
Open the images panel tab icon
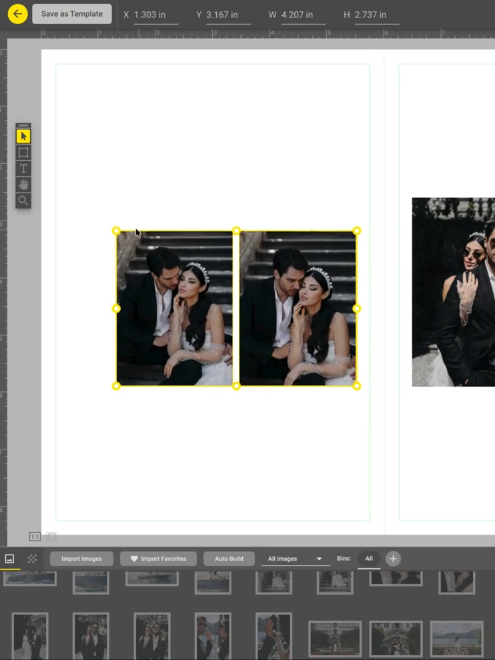(x=9, y=559)
